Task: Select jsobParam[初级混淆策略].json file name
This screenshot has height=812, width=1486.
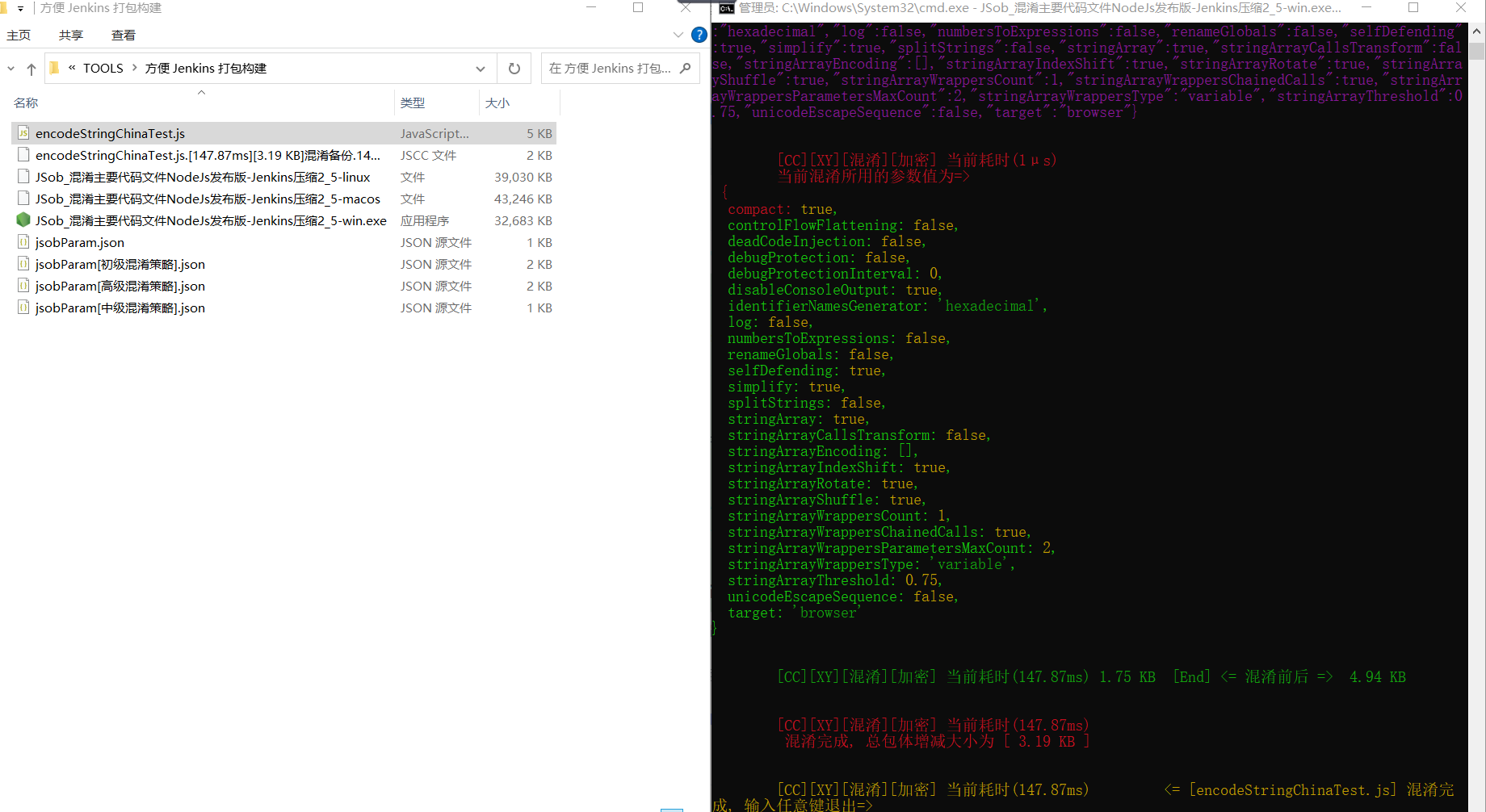Action: pyautogui.click(x=120, y=264)
